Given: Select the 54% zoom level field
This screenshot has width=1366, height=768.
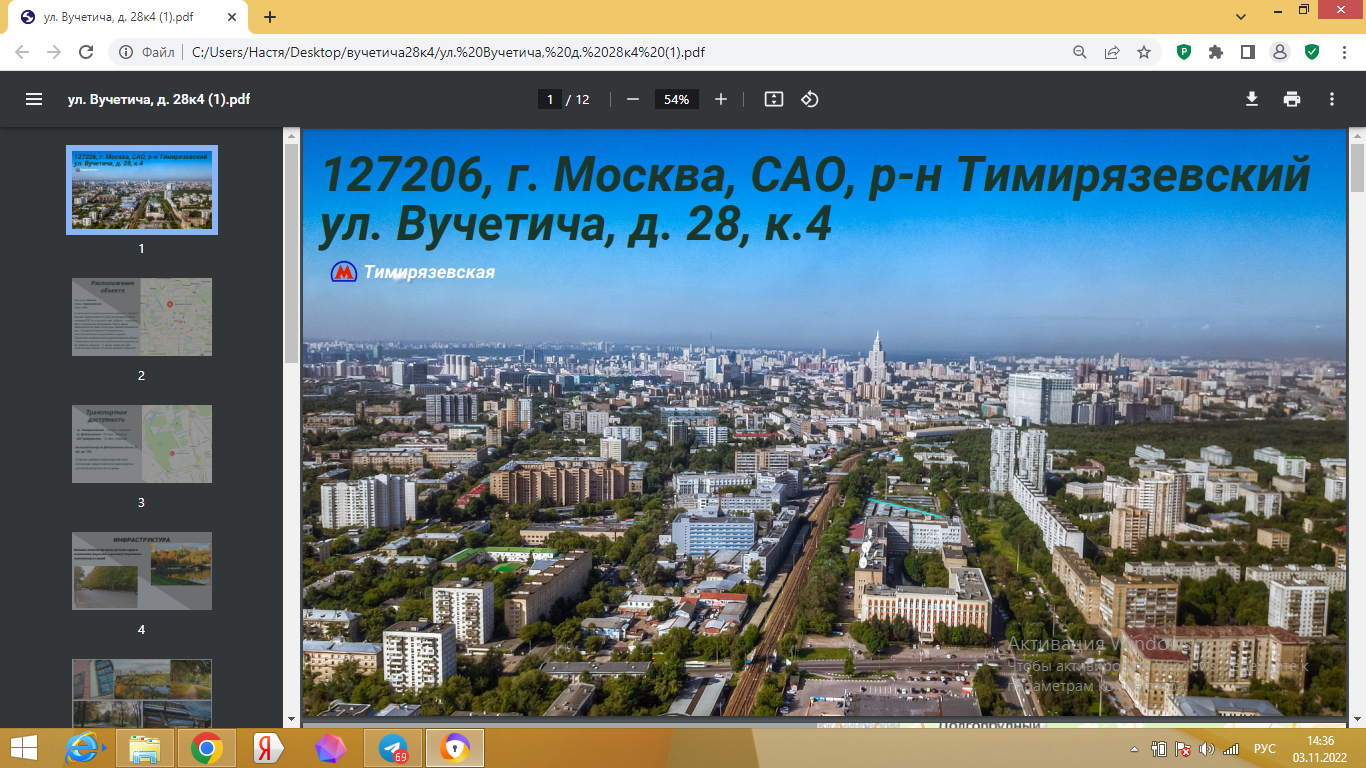Looking at the screenshot, I should tap(676, 99).
